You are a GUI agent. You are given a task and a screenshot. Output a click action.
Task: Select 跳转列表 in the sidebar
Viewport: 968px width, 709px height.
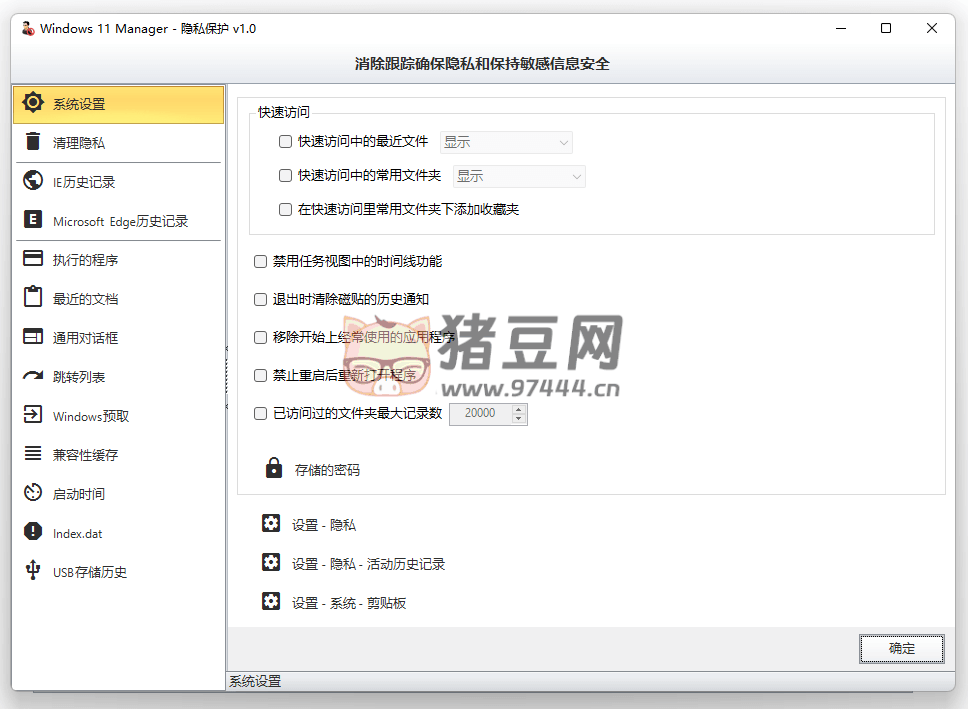coord(79,377)
